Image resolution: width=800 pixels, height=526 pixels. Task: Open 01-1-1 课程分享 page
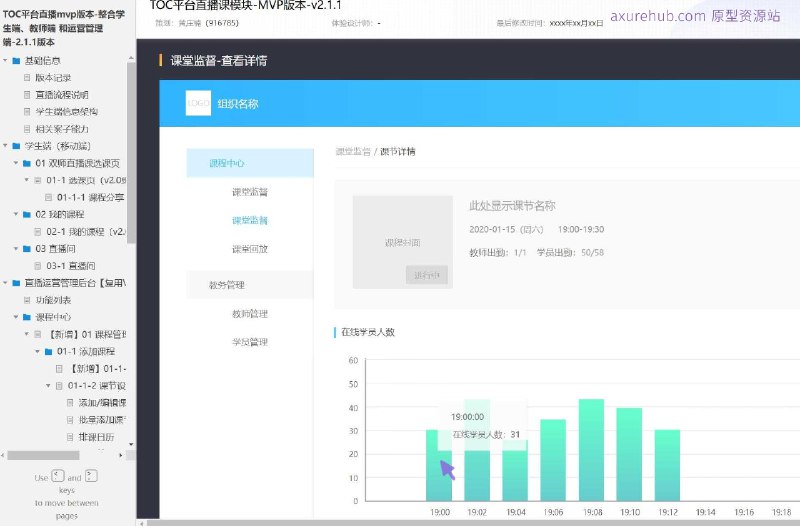pyautogui.click(x=90, y=197)
